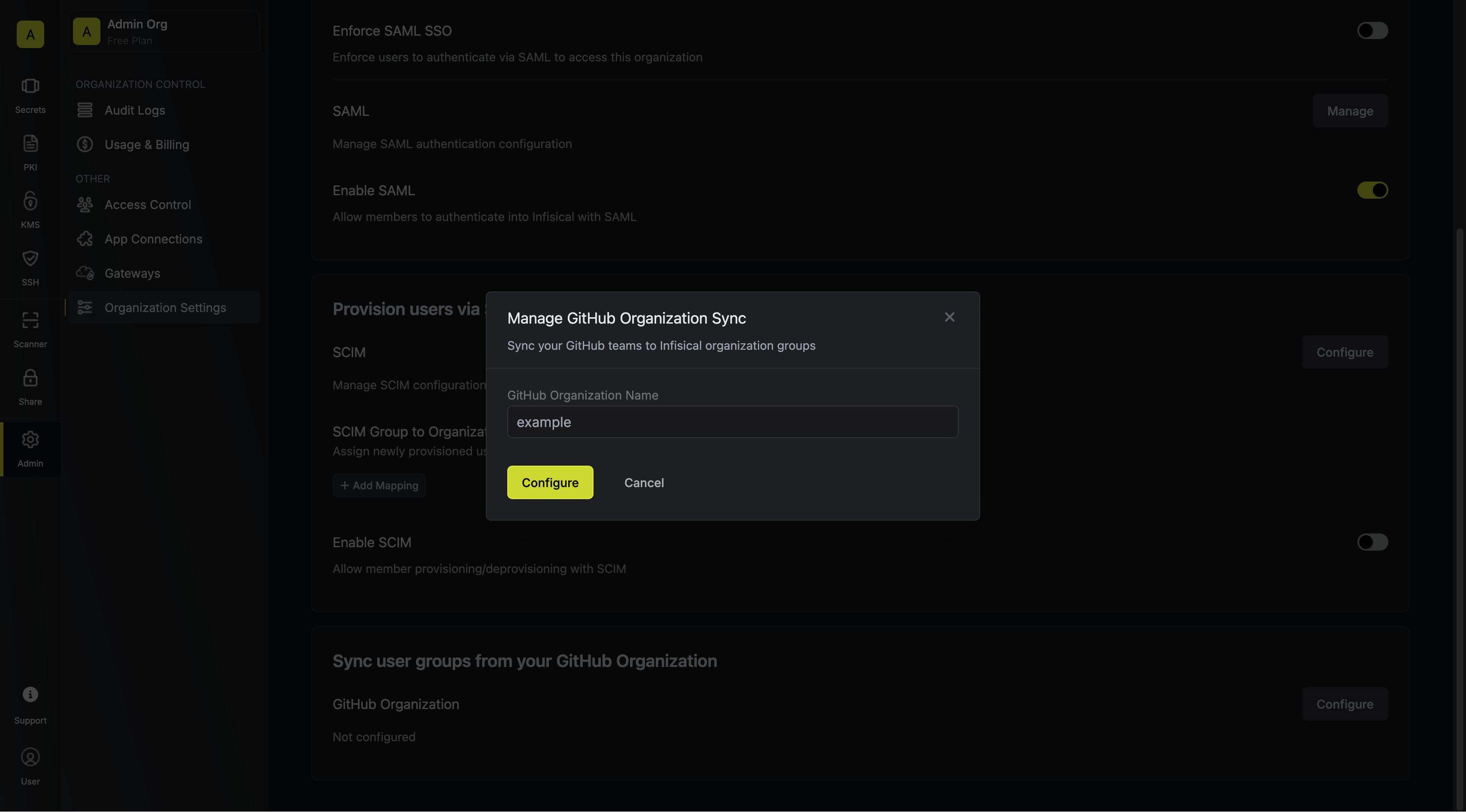Focus the GitHub Organization Name field

coord(733,421)
